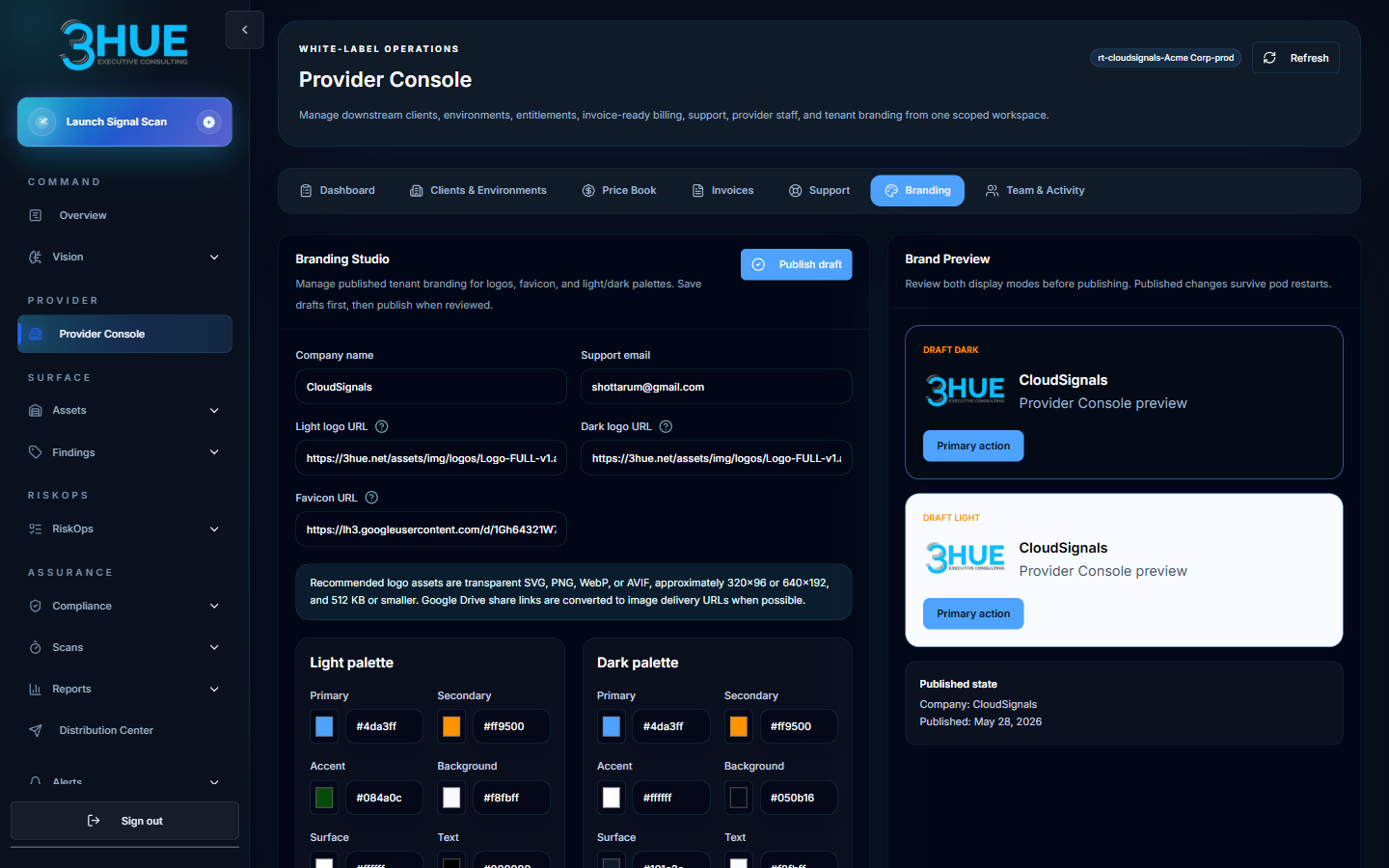Click the RiskOps list icon

point(36,529)
